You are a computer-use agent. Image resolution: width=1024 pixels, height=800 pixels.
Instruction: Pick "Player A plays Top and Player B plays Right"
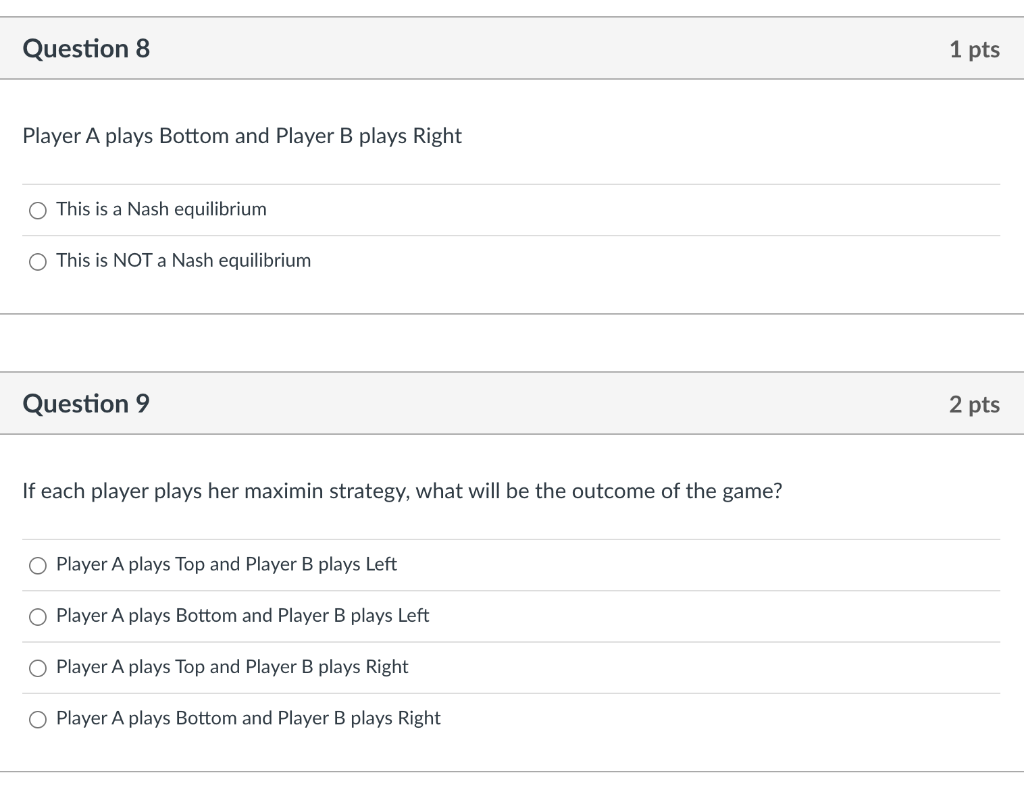click(232, 666)
